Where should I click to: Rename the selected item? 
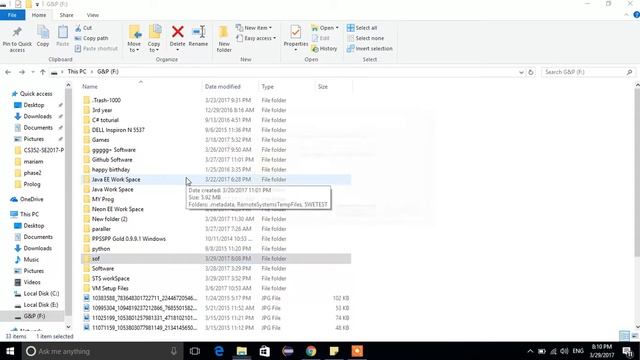pyautogui.click(x=198, y=36)
